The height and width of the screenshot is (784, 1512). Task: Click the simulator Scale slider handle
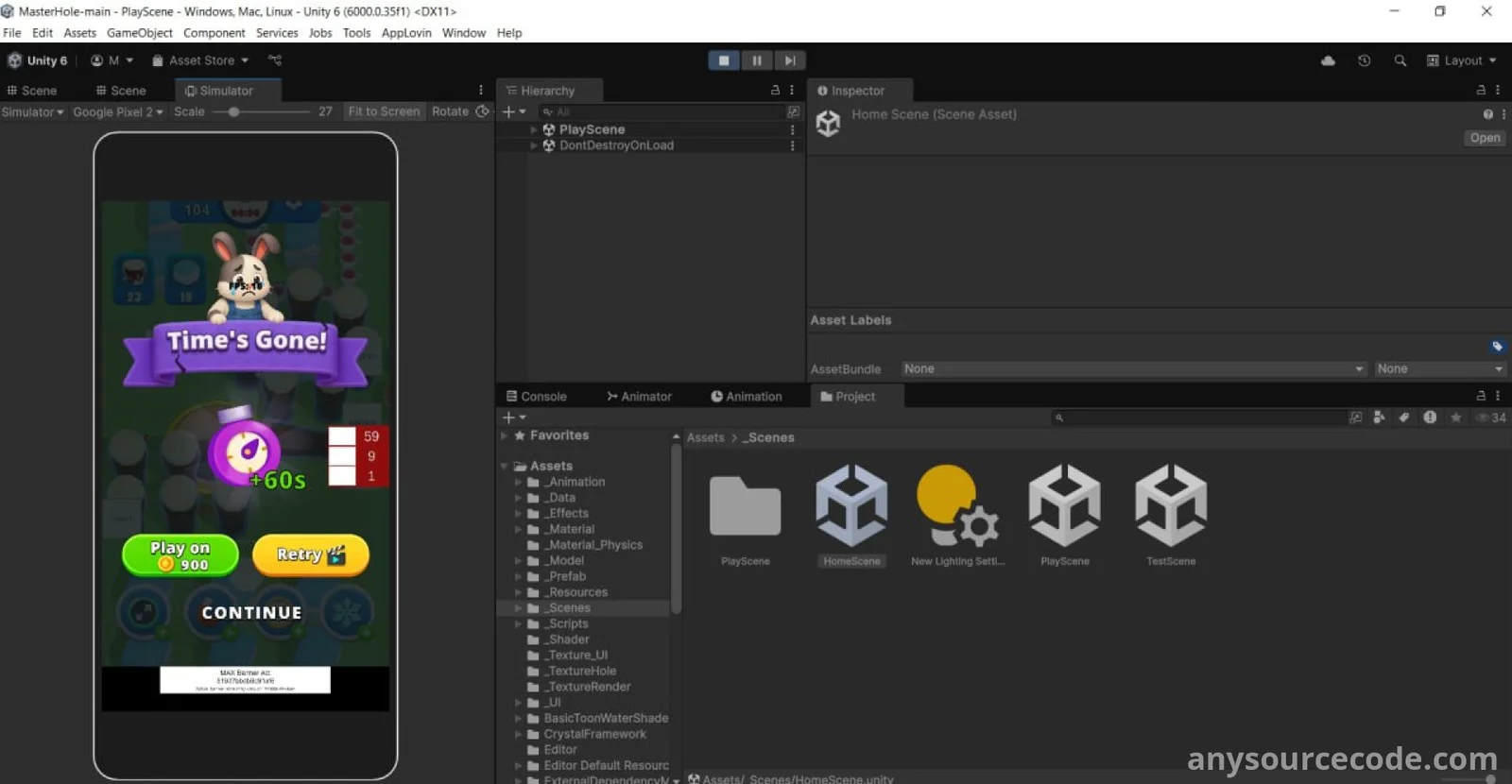click(233, 111)
